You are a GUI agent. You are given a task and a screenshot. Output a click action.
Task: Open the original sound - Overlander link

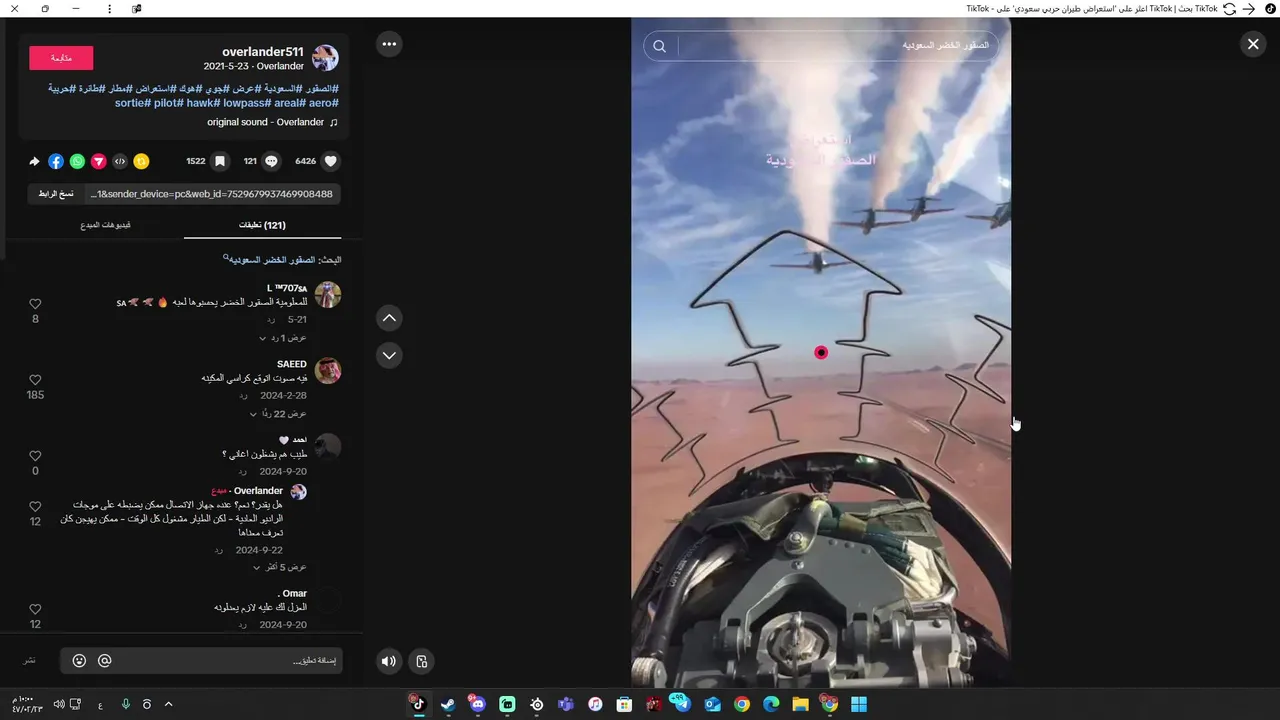point(273,122)
